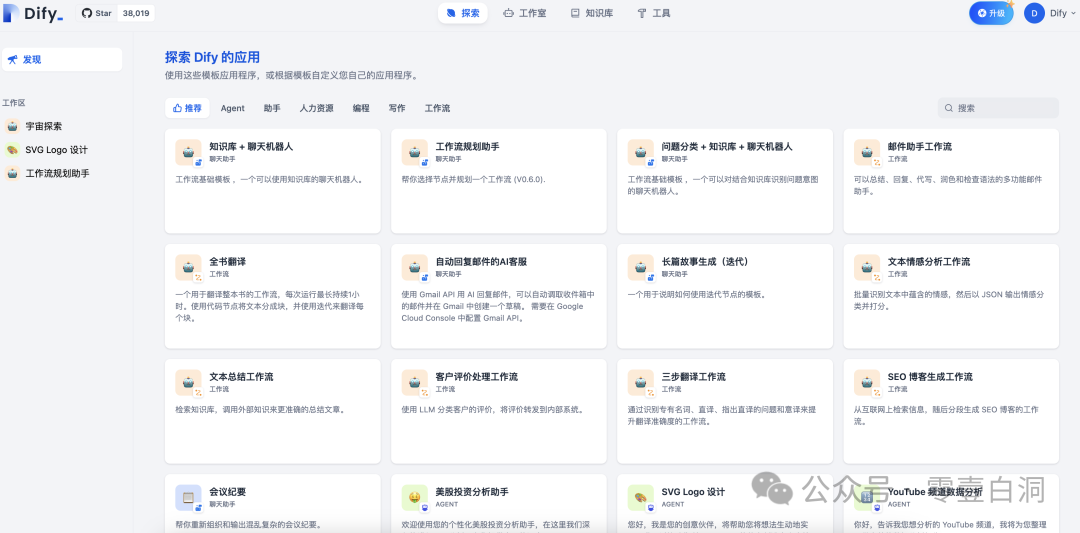1080x533 pixels.
Task: Open the 文本总结工作流 template title
Action: click(x=242, y=377)
